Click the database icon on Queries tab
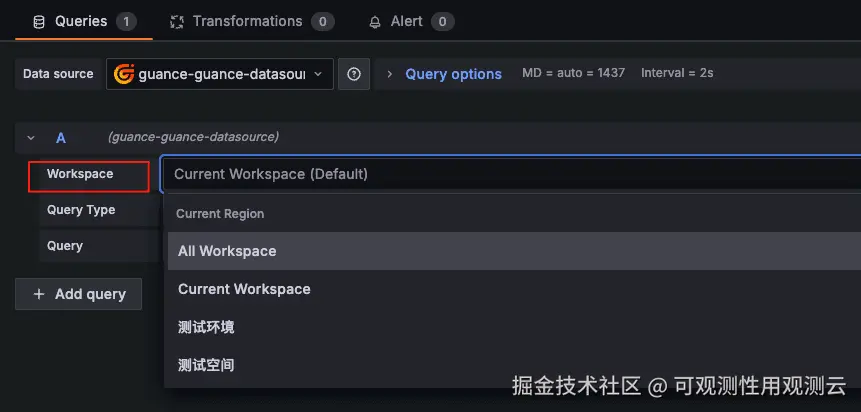The height and width of the screenshot is (412, 861). (x=39, y=21)
